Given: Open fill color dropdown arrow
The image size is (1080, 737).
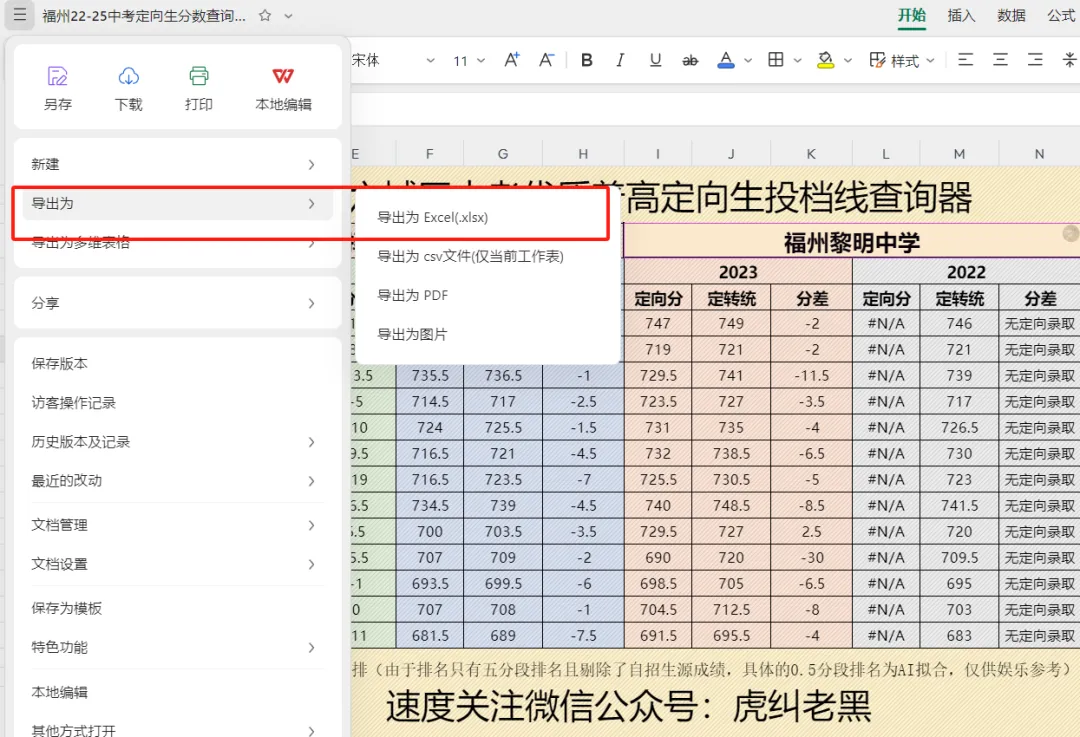Looking at the screenshot, I should [848, 61].
